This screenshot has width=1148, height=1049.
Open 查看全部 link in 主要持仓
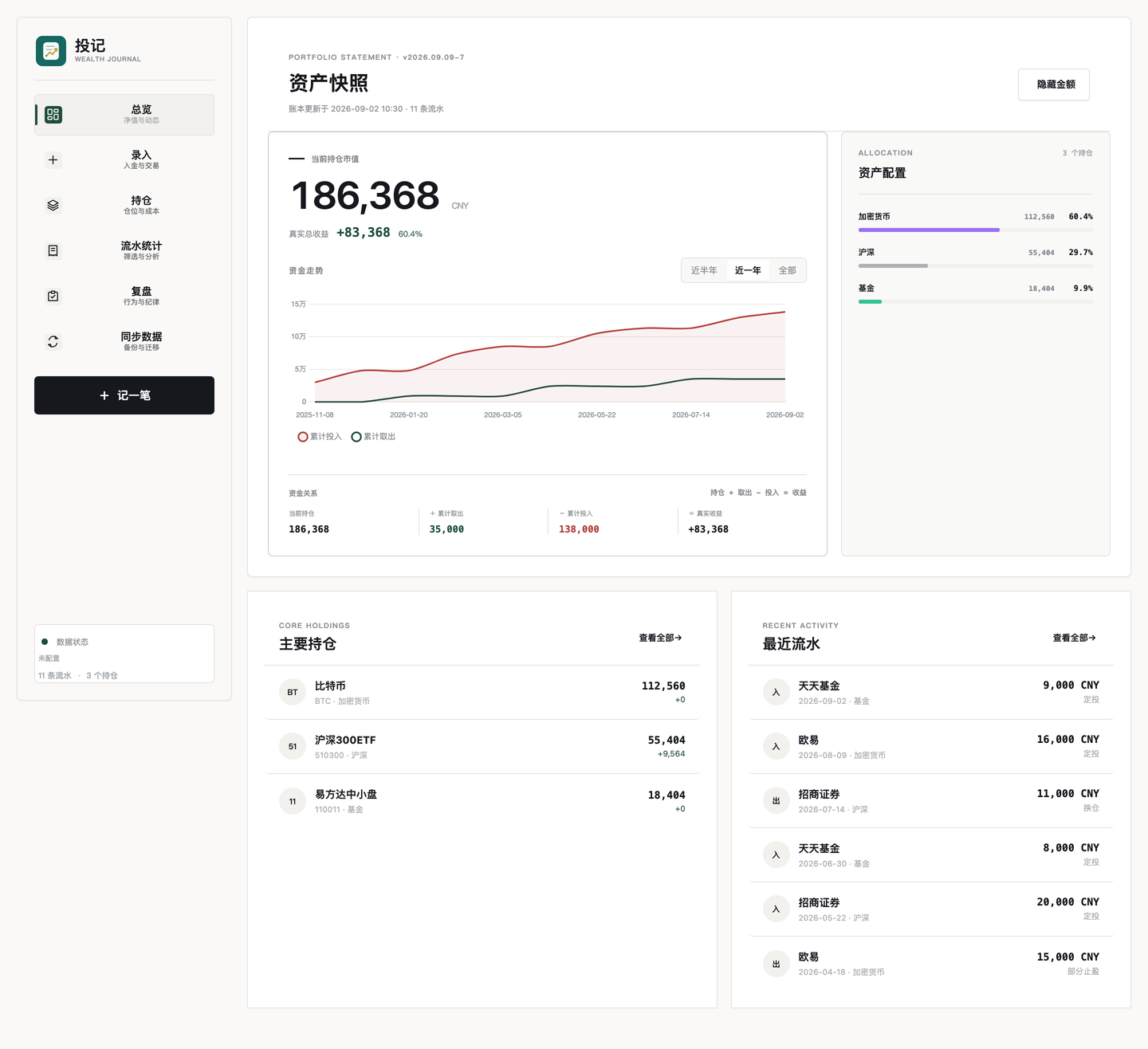pyautogui.click(x=660, y=638)
